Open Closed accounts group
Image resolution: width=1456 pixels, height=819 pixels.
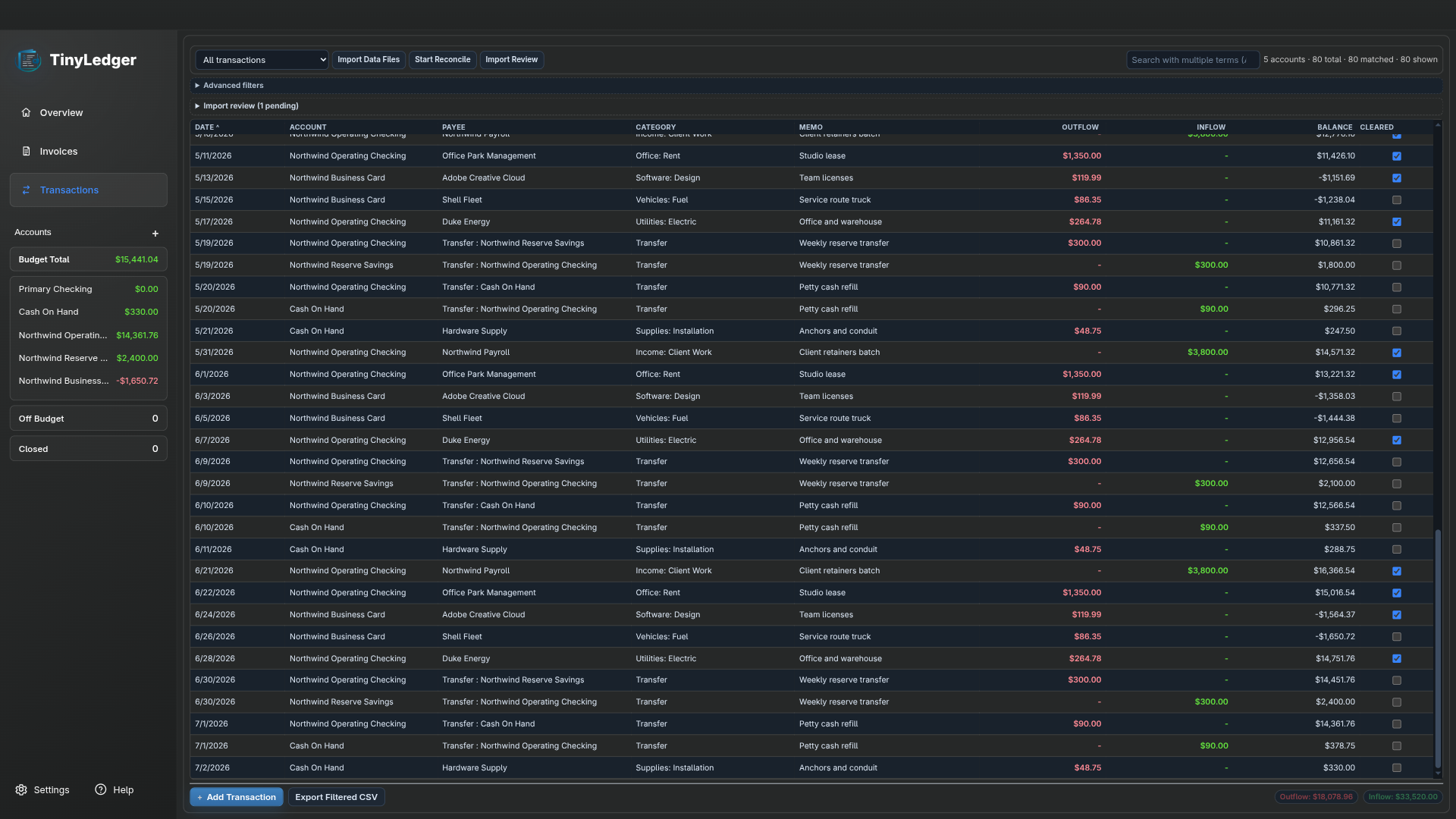[x=88, y=449]
